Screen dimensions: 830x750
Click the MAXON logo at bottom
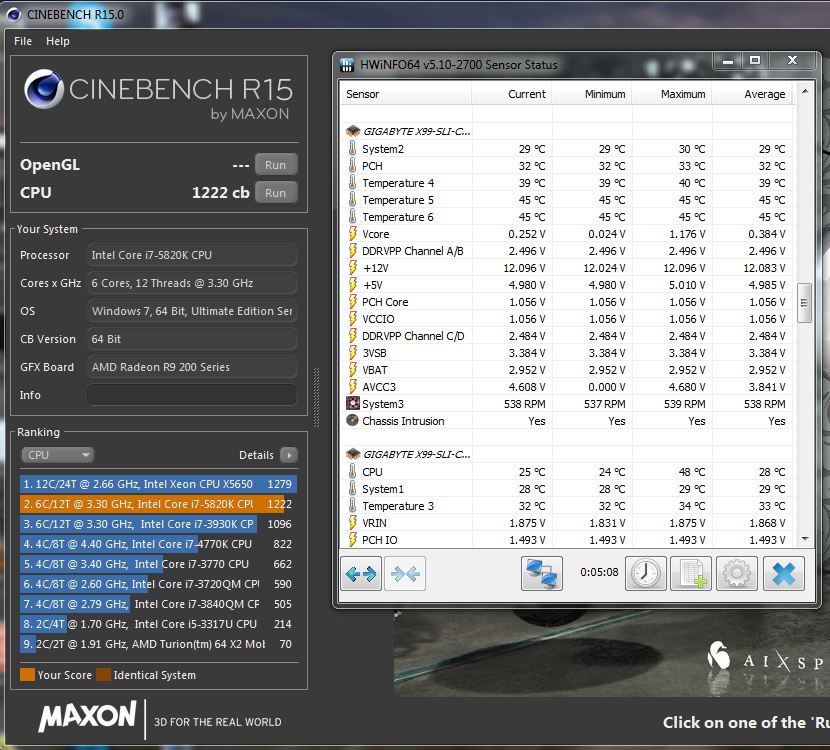coord(87,716)
